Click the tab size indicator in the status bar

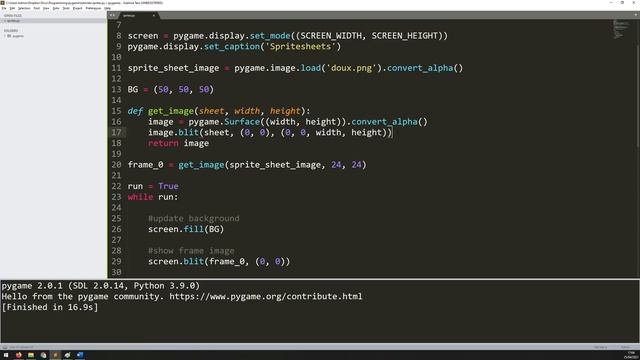click(x=600, y=347)
